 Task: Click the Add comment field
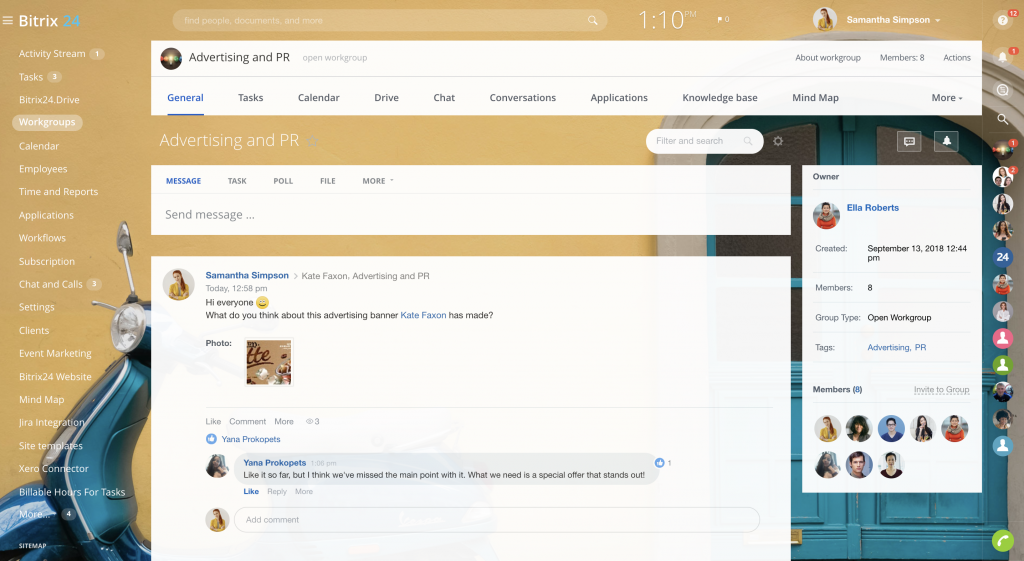pyautogui.click(x=496, y=520)
